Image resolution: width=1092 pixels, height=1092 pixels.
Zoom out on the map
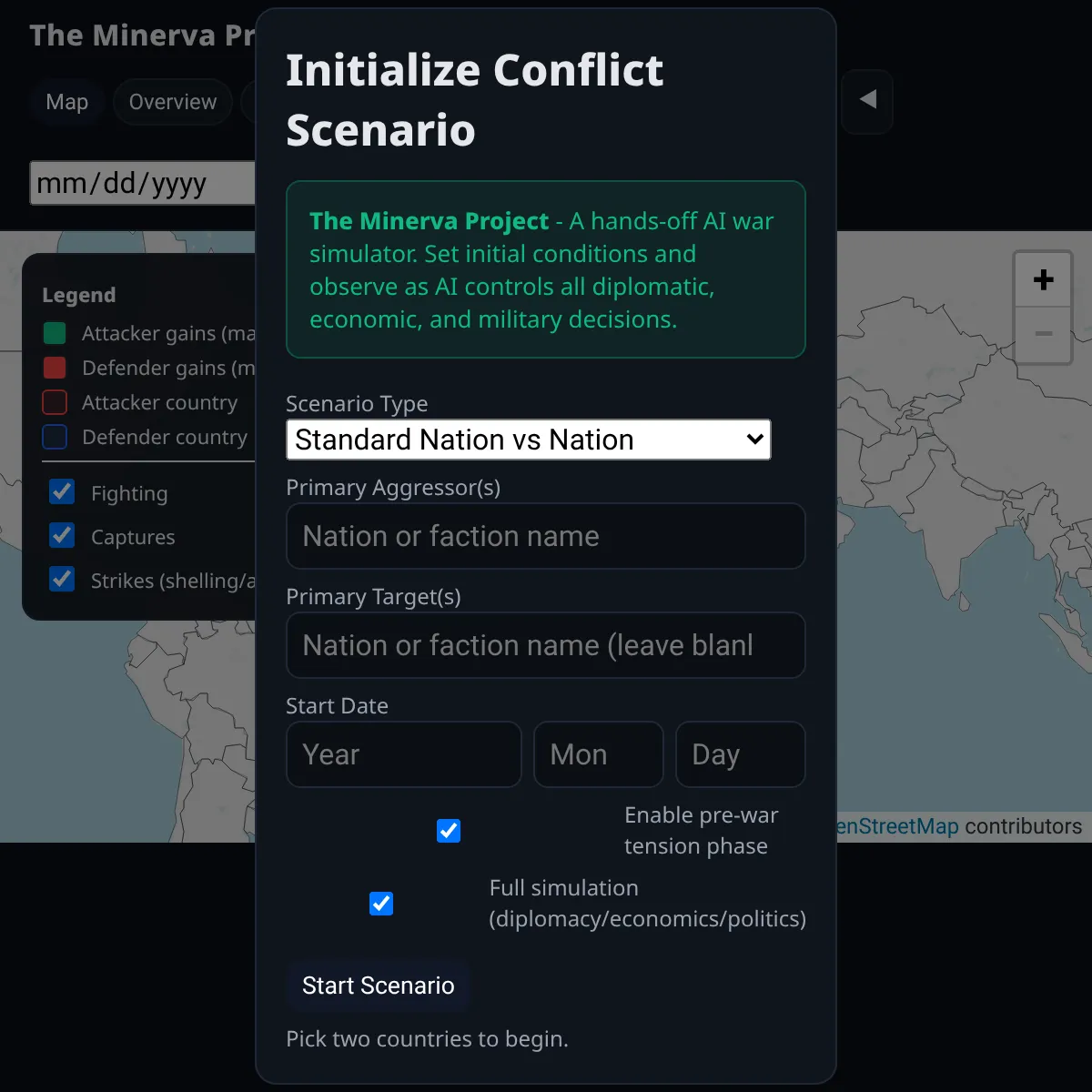1044,334
